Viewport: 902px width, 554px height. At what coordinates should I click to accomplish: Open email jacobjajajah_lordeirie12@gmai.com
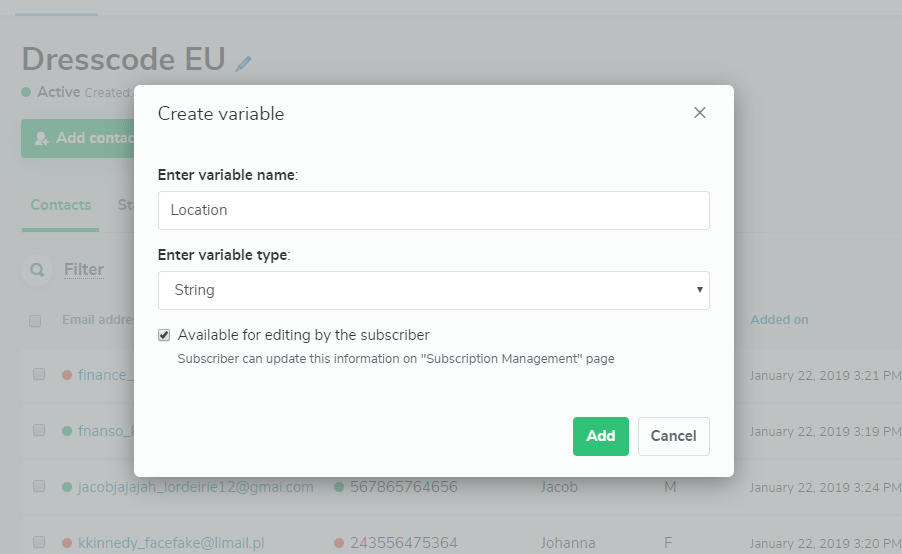195,487
